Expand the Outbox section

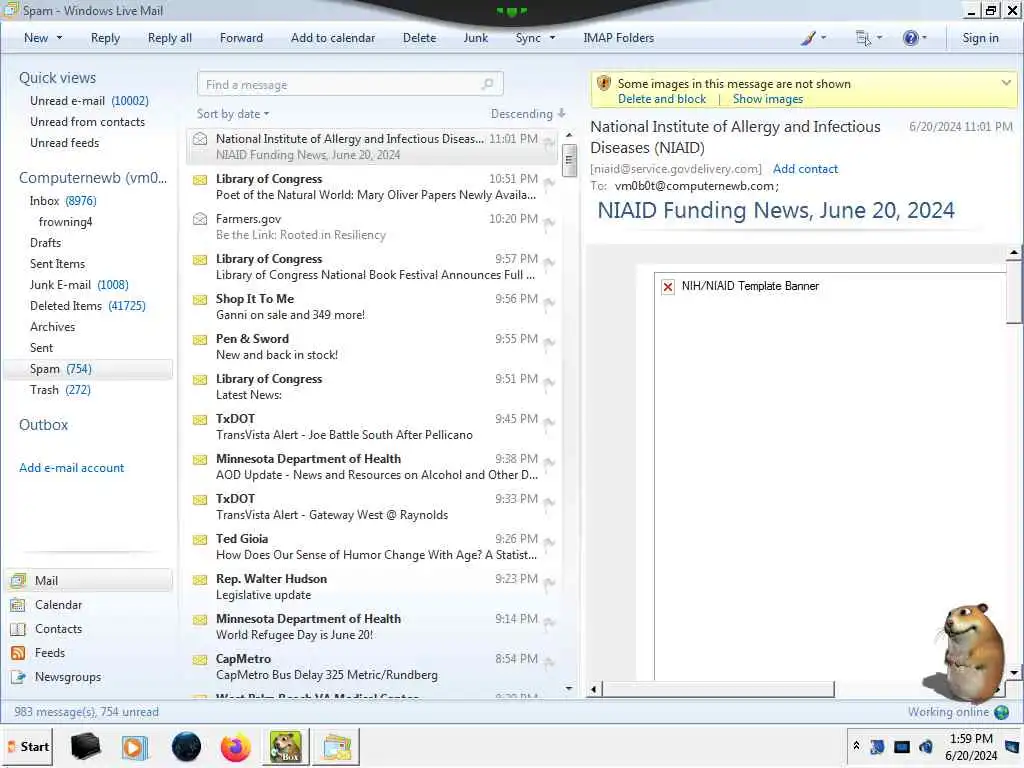[x=43, y=425]
